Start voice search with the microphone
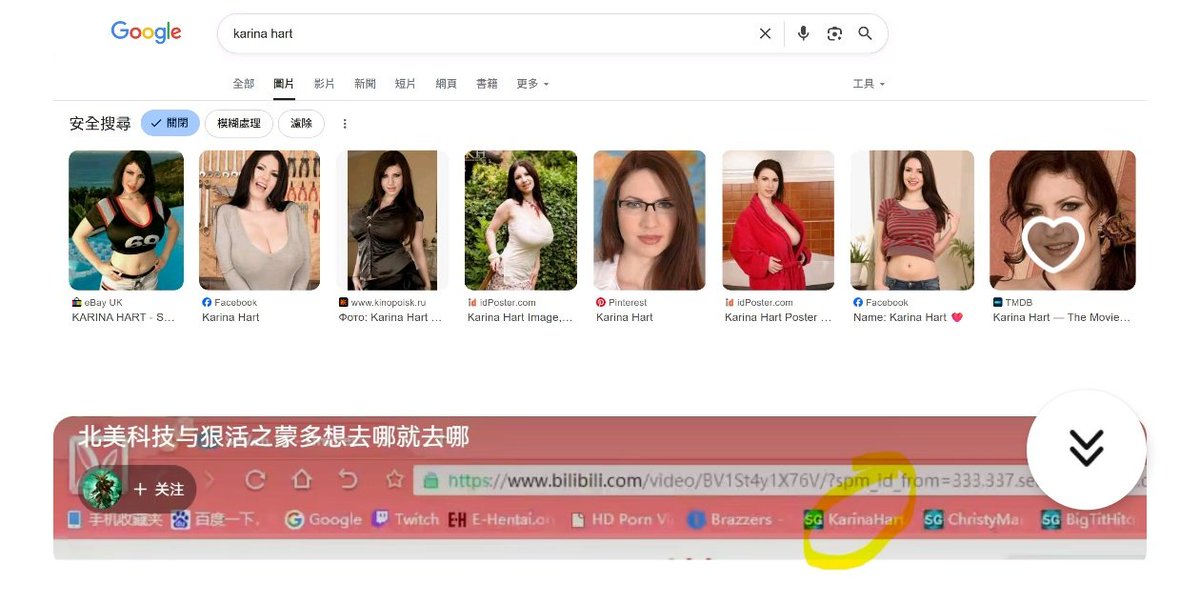 [803, 33]
